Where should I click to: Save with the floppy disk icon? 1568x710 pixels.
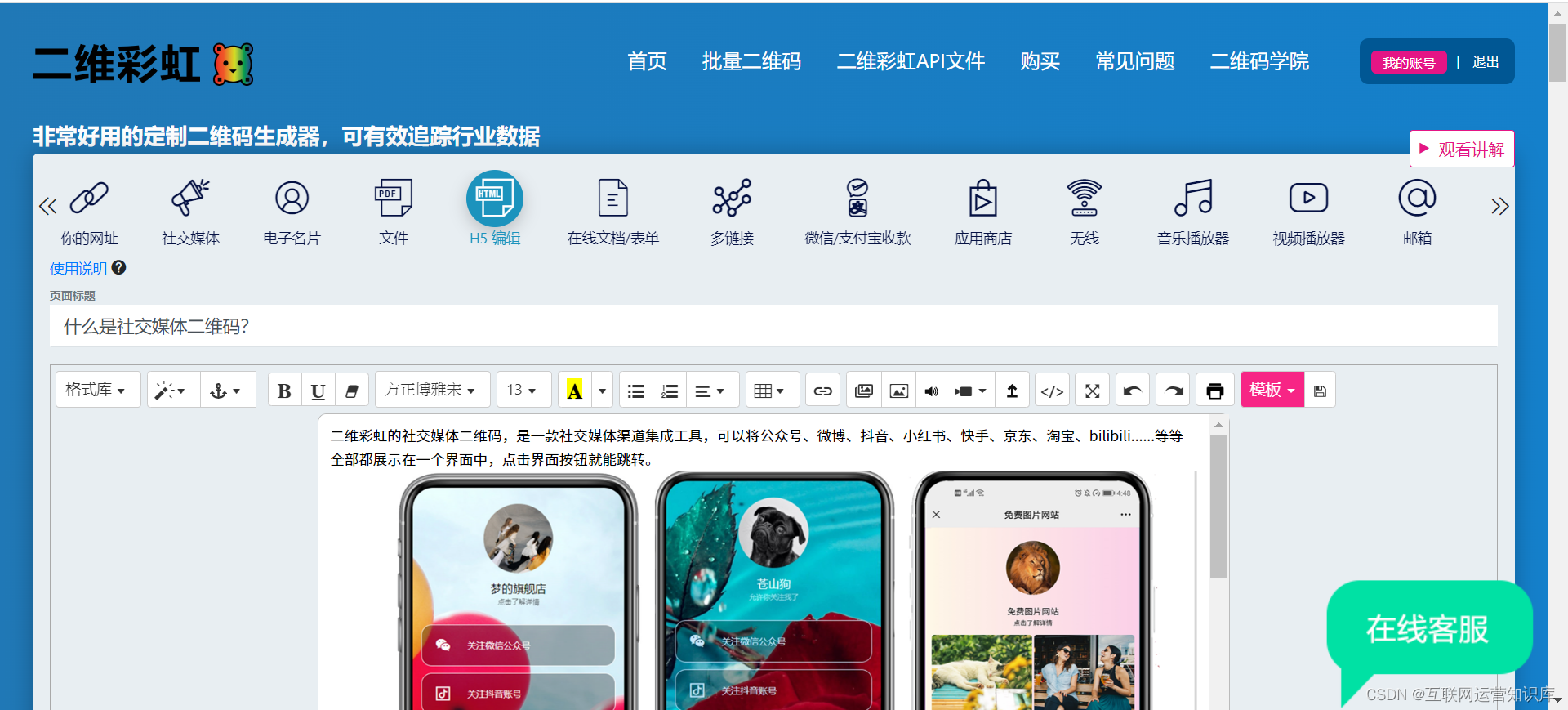[1320, 391]
